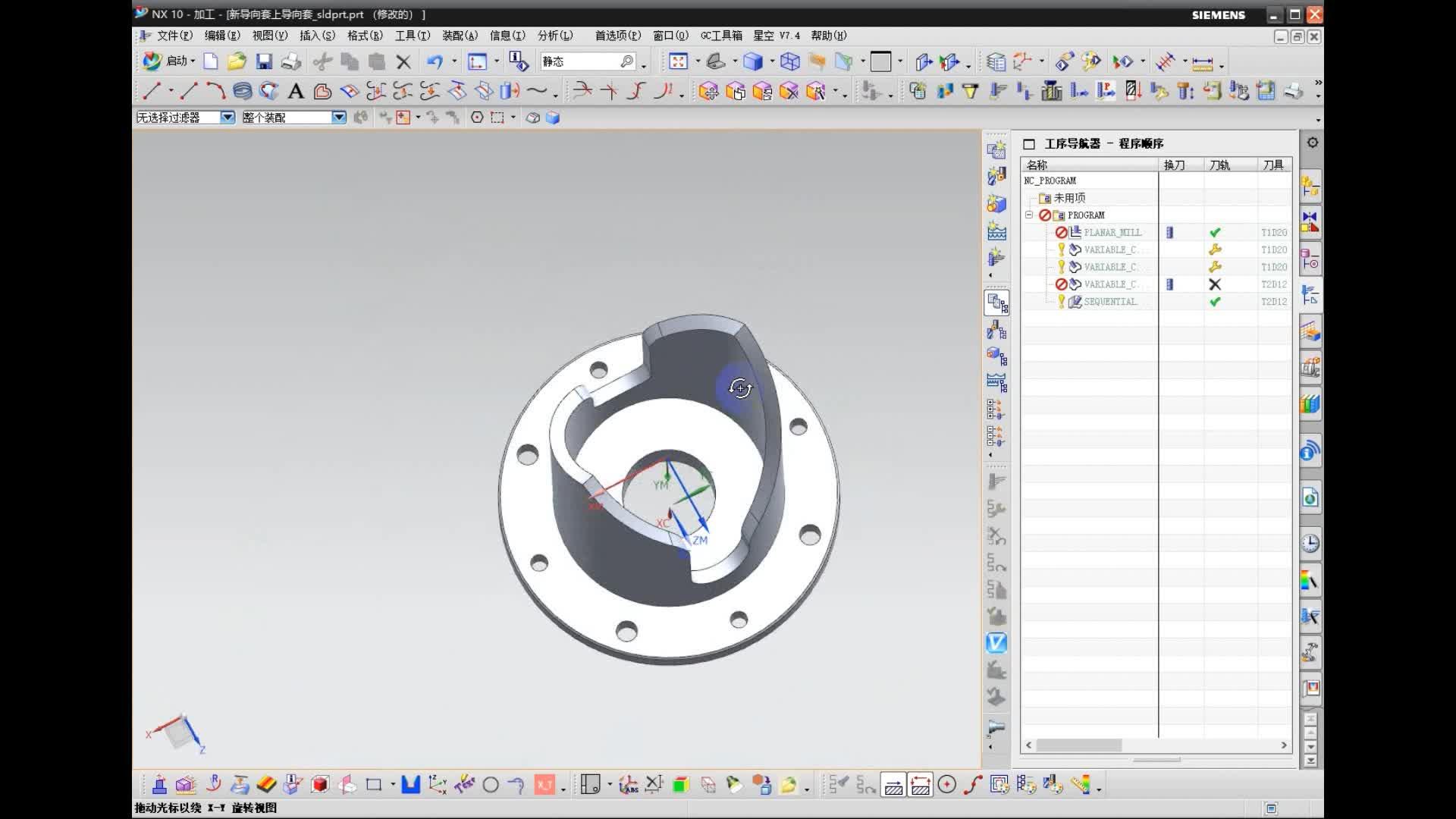Click the Print icon in the top toolbar
1456x819 pixels.
coord(291,61)
